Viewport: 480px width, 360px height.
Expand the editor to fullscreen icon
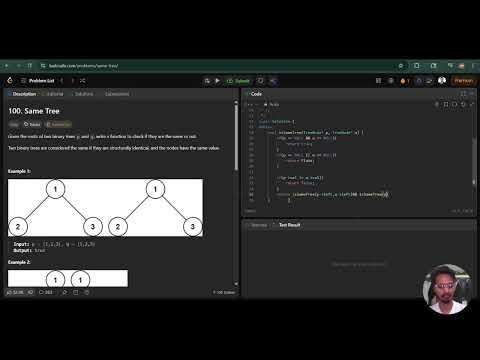point(472,104)
